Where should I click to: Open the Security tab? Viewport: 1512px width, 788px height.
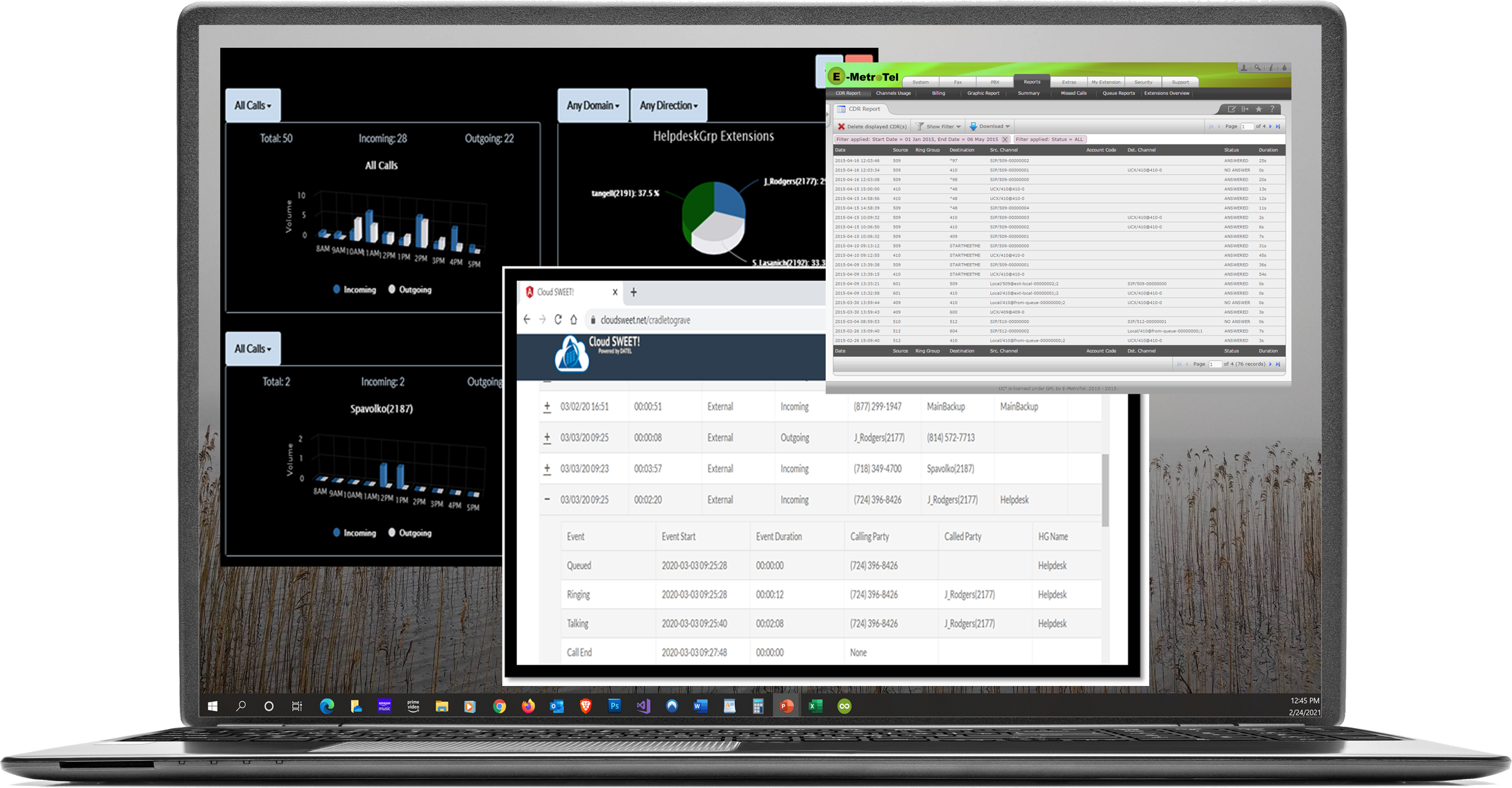[1144, 82]
